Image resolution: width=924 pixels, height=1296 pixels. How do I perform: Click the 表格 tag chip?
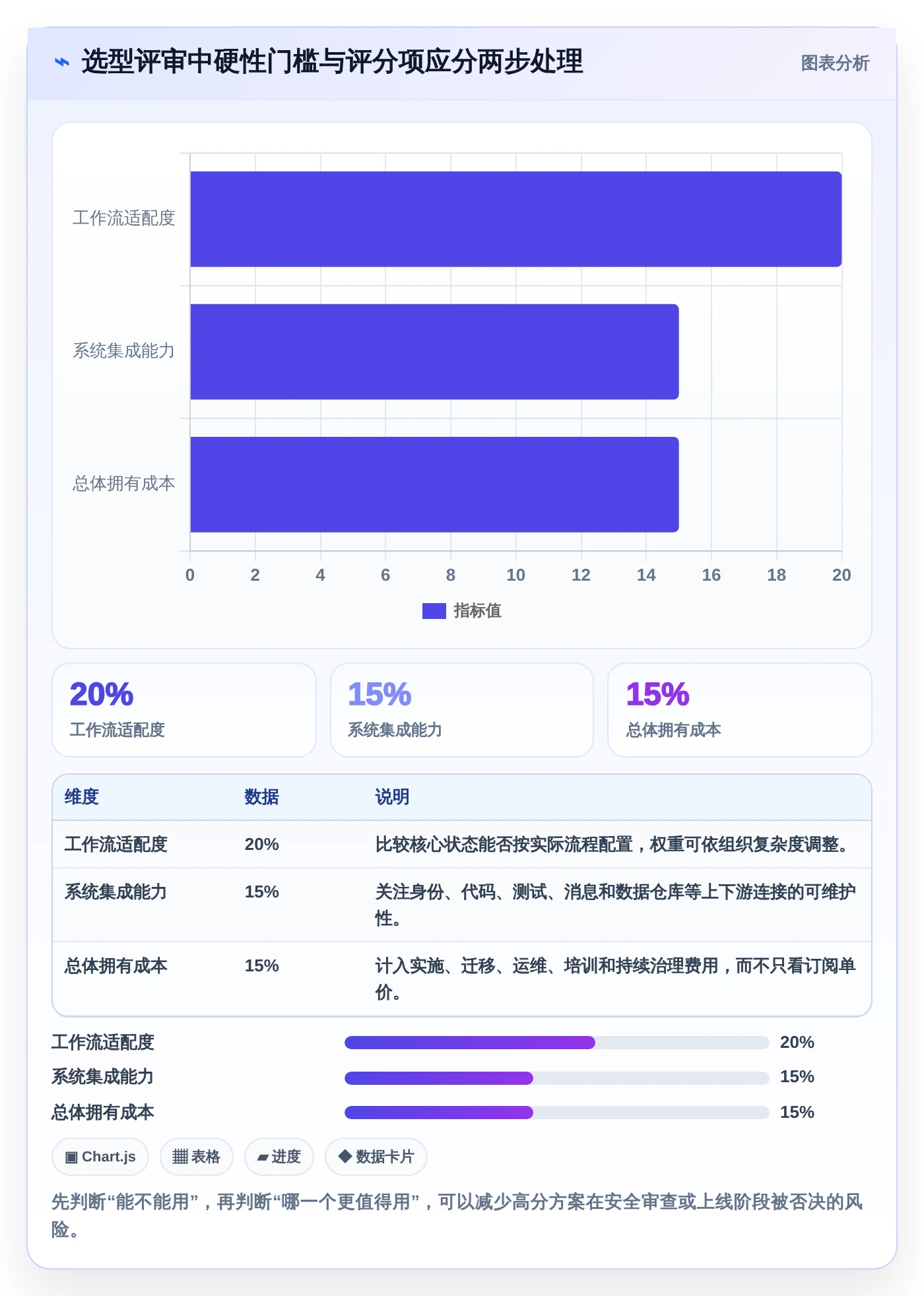click(197, 1157)
